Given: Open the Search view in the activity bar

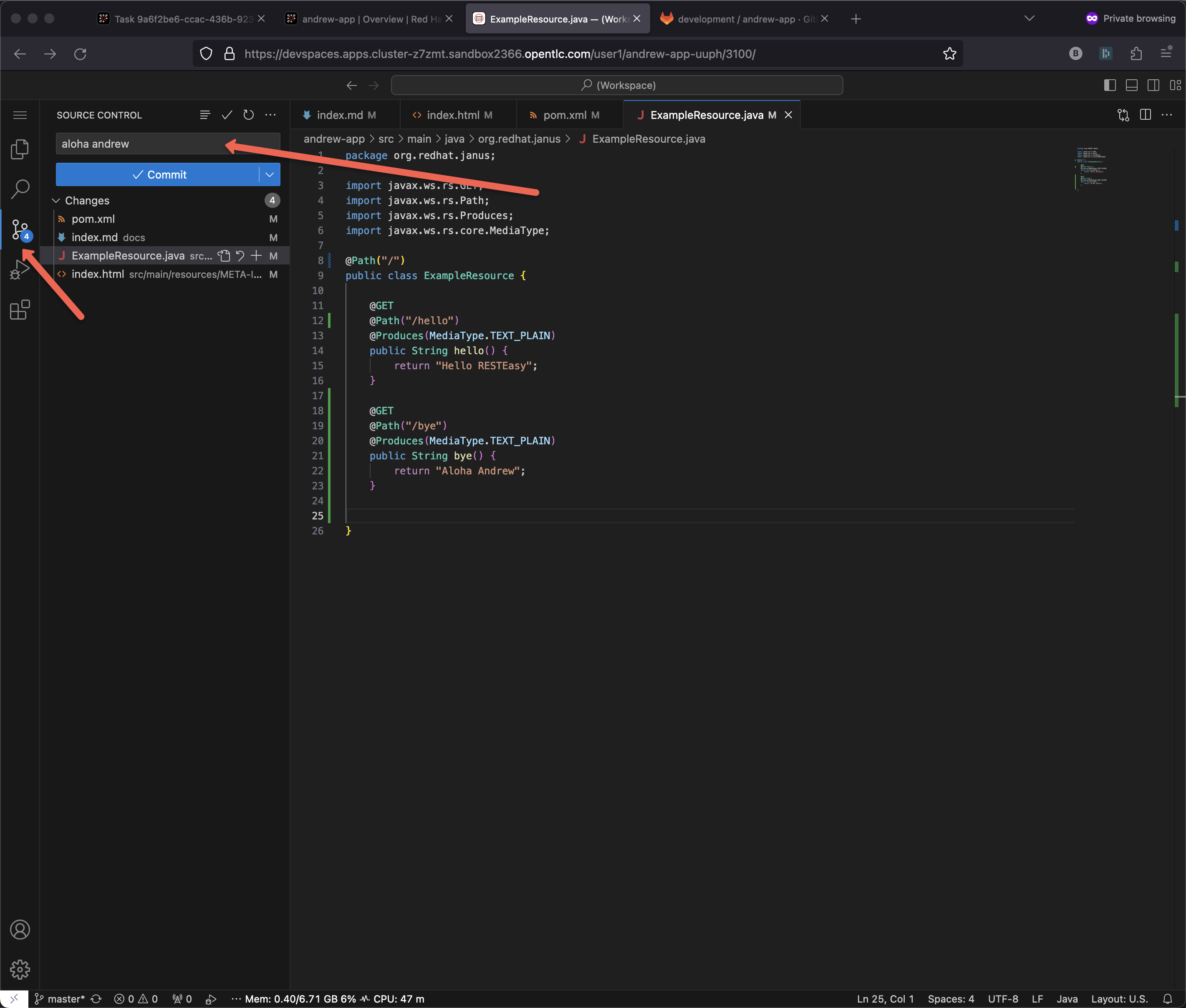Looking at the screenshot, I should (x=20, y=189).
